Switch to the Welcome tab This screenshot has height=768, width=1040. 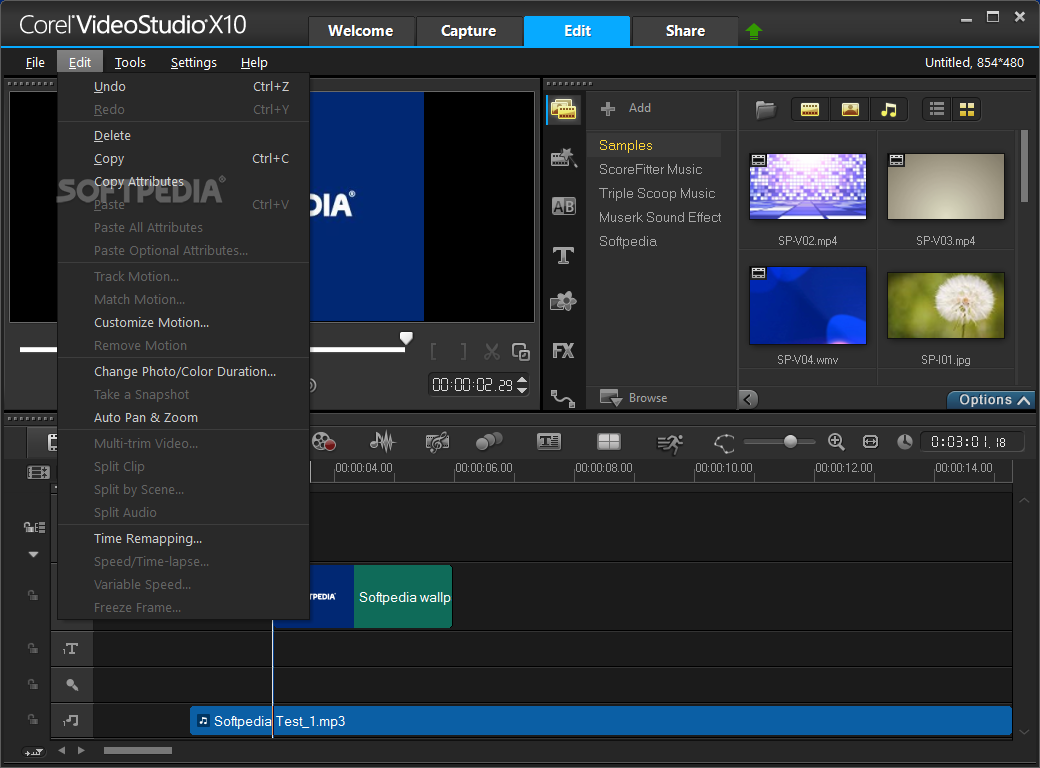tap(361, 31)
